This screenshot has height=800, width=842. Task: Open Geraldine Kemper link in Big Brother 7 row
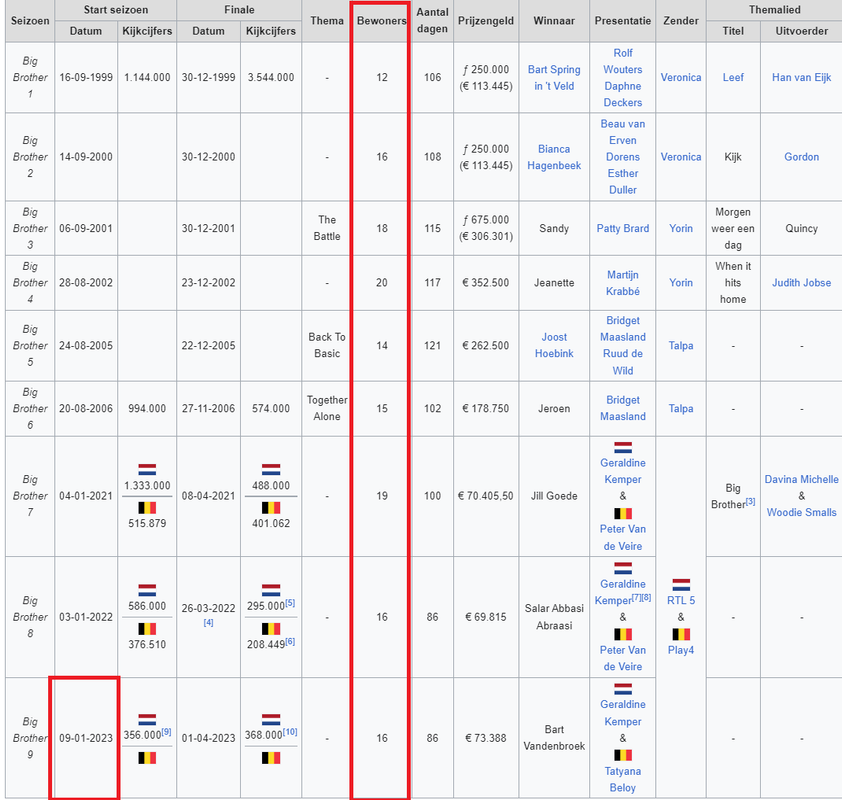[x=622, y=471]
